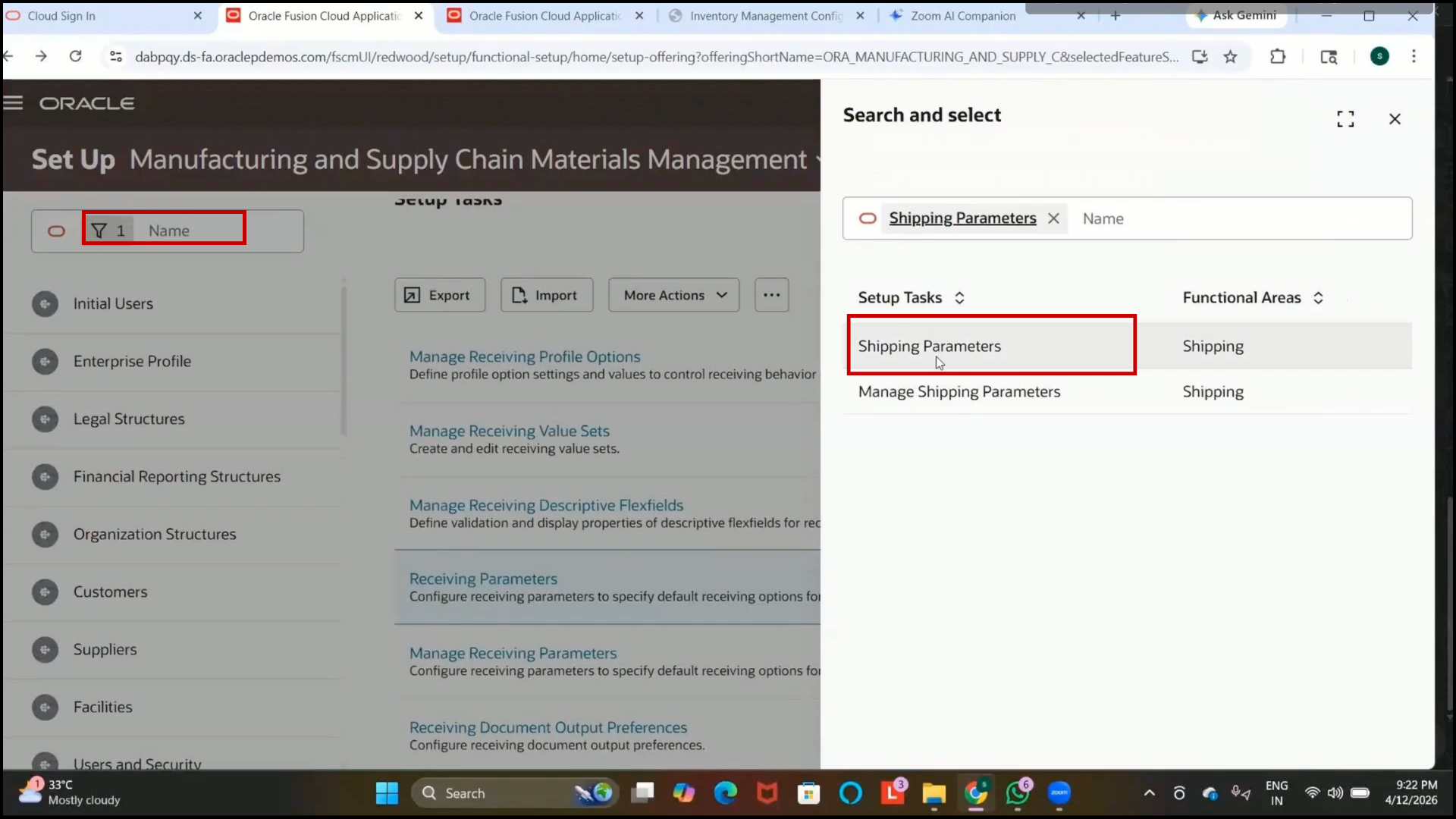Click the Import button
Image resolution: width=1456 pixels, height=819 pixels.
547,295
